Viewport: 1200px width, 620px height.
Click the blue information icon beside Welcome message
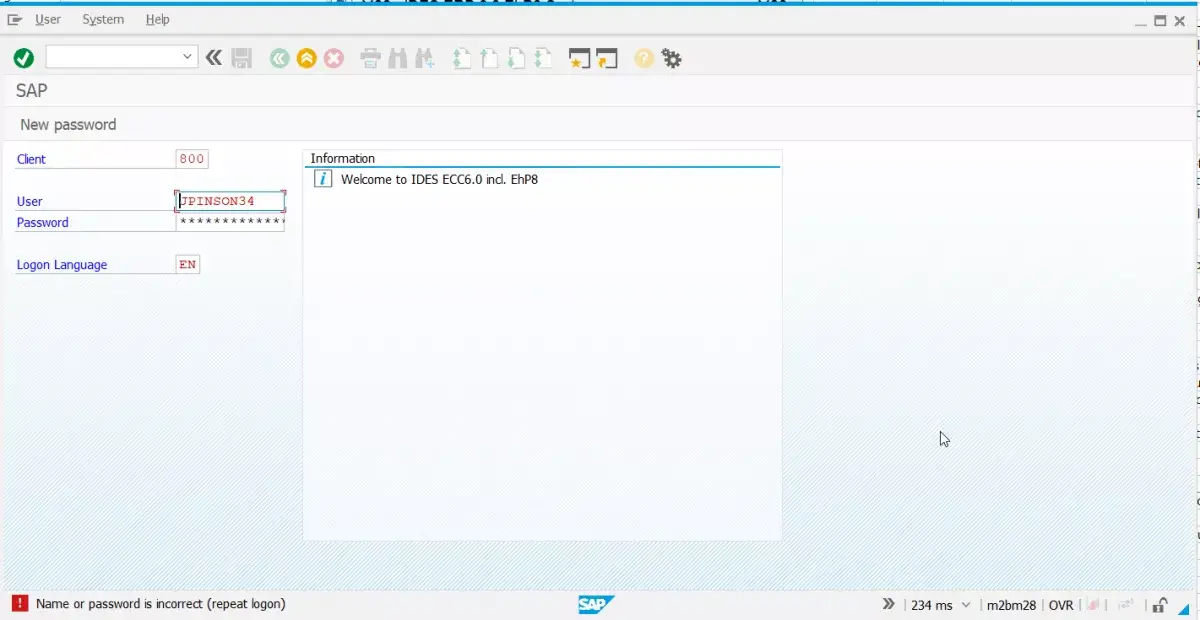(323, 179)
